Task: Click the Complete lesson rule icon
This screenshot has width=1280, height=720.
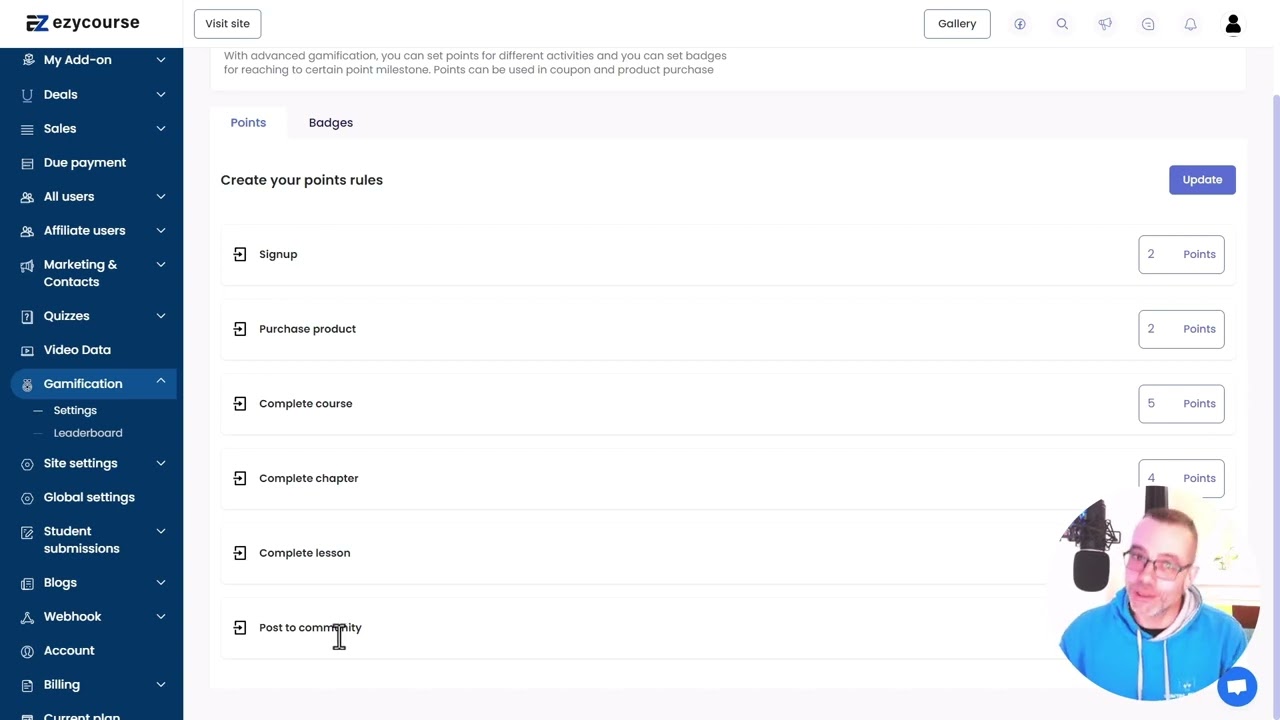Action: (240, 553)
